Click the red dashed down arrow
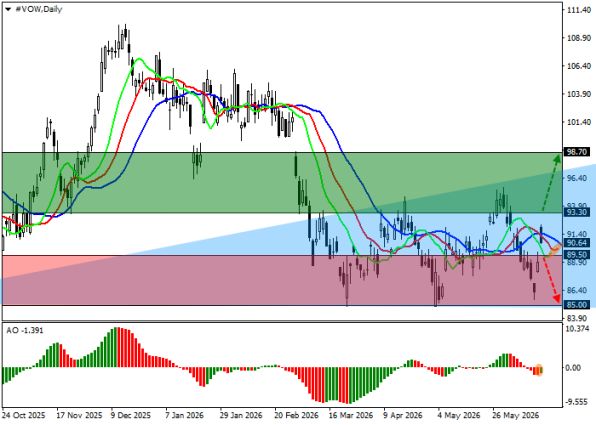 [x=551, y=280]
